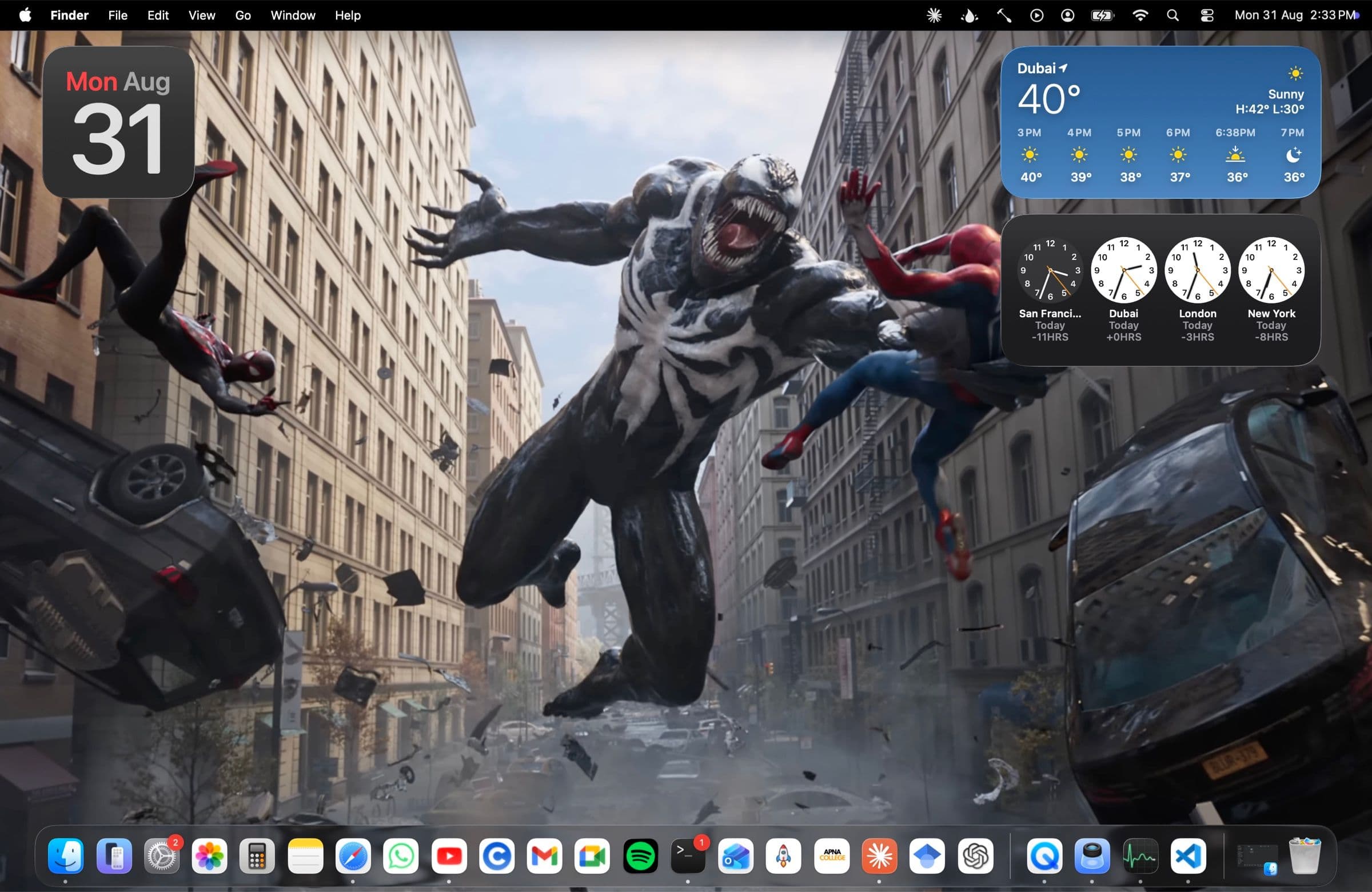Launch iPhone Mirroring from the Dock
The width and height of the screenshot is (1372, 892).
114,855
